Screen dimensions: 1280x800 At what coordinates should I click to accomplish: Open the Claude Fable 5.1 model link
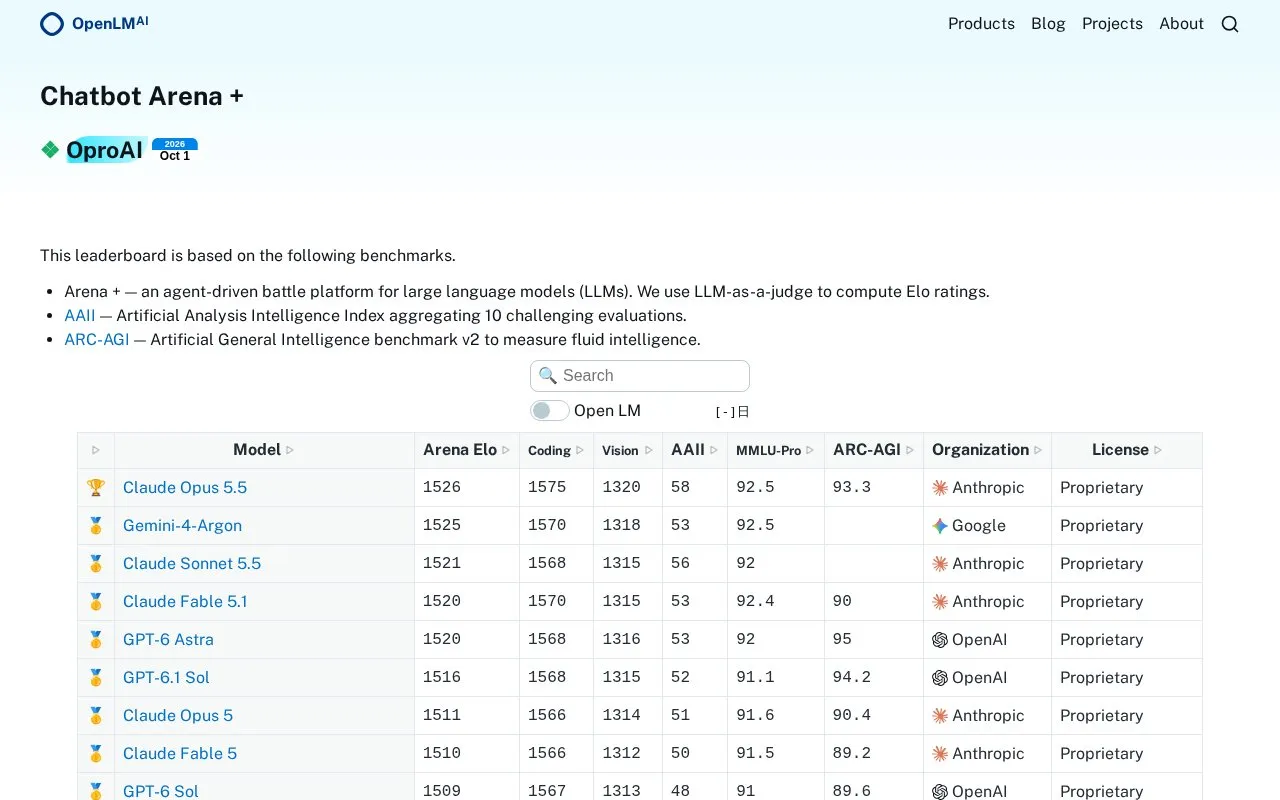coord(185,602)
